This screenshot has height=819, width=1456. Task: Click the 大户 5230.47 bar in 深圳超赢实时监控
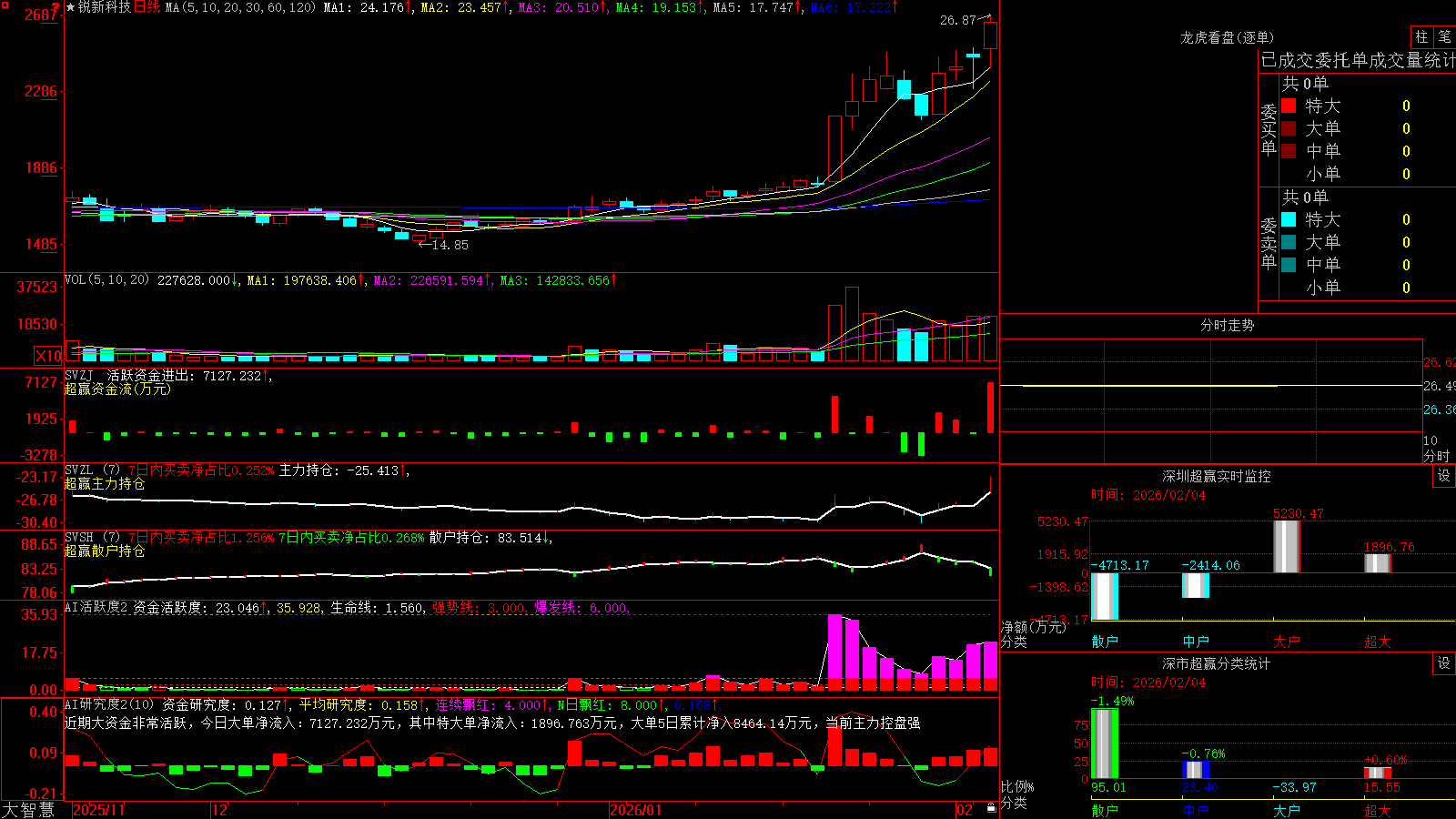click(1287, 546)
